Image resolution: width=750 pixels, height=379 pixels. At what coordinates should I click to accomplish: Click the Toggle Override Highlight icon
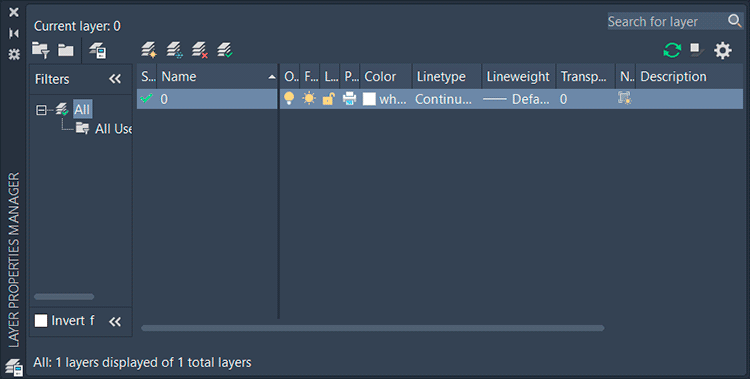pyautogui.click(x=696, y=50)
